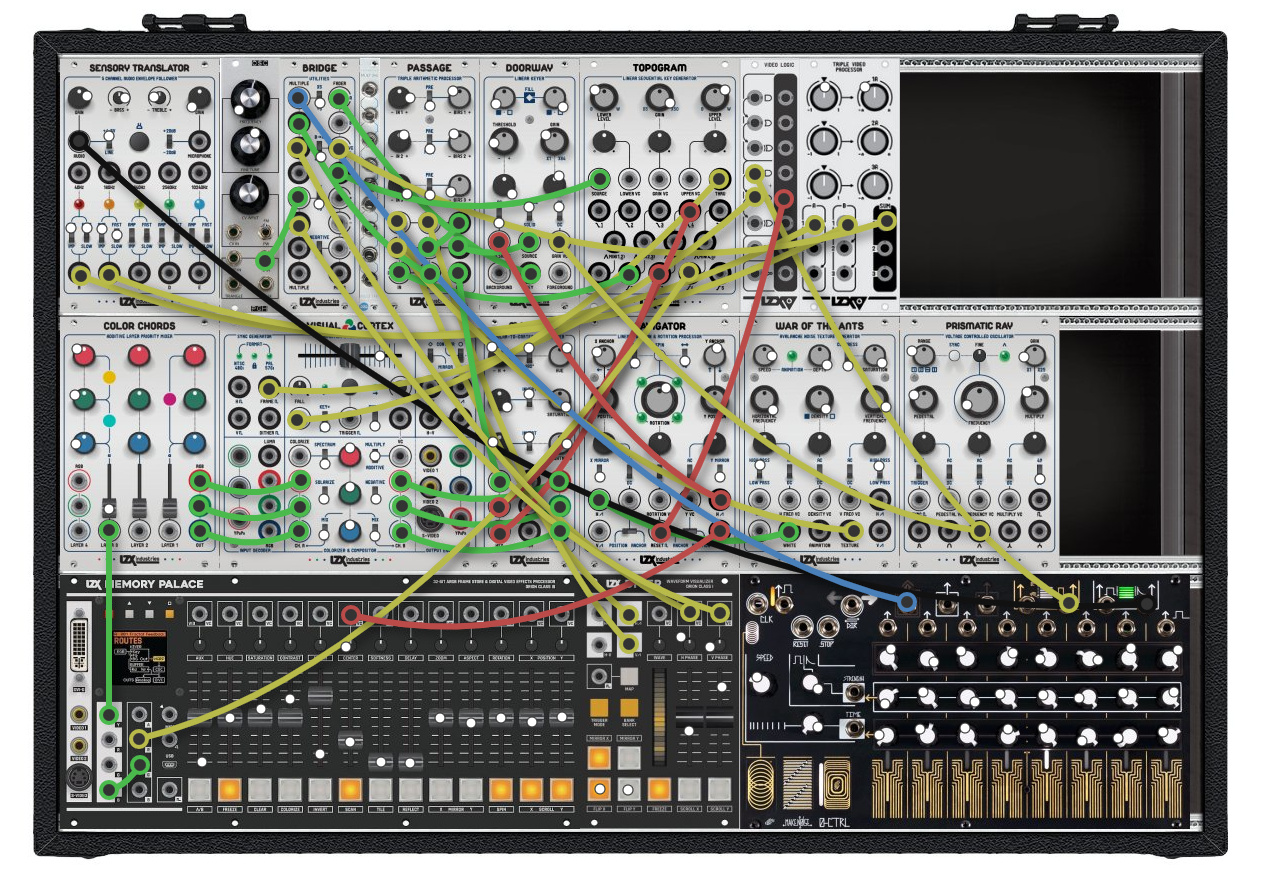Click the PEDESTAL knob on Prismatic Ray
The height and width of the screenshot is (880, 1279).
coord(925,401)
